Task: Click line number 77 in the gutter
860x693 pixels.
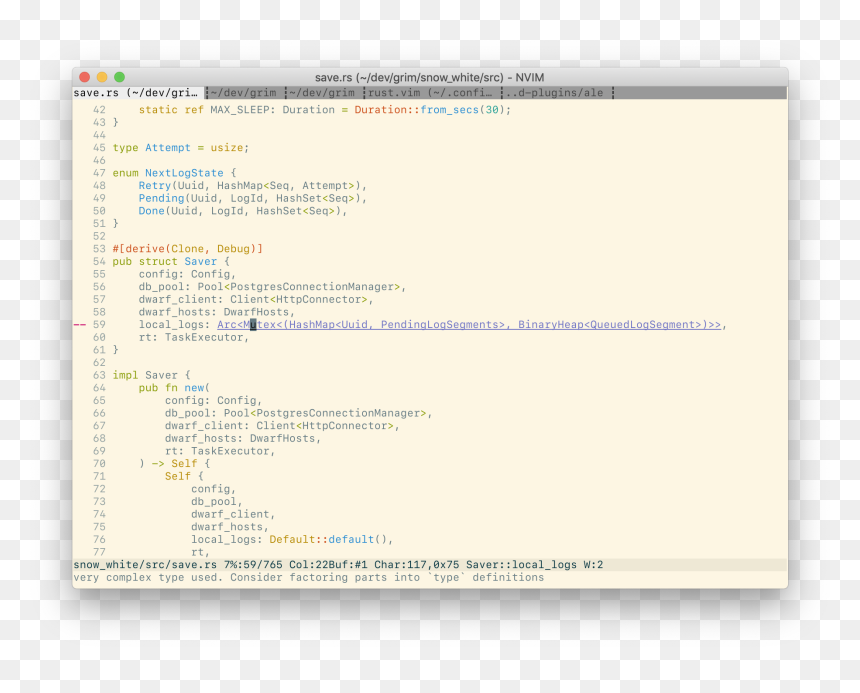Action: pos(99,552)
